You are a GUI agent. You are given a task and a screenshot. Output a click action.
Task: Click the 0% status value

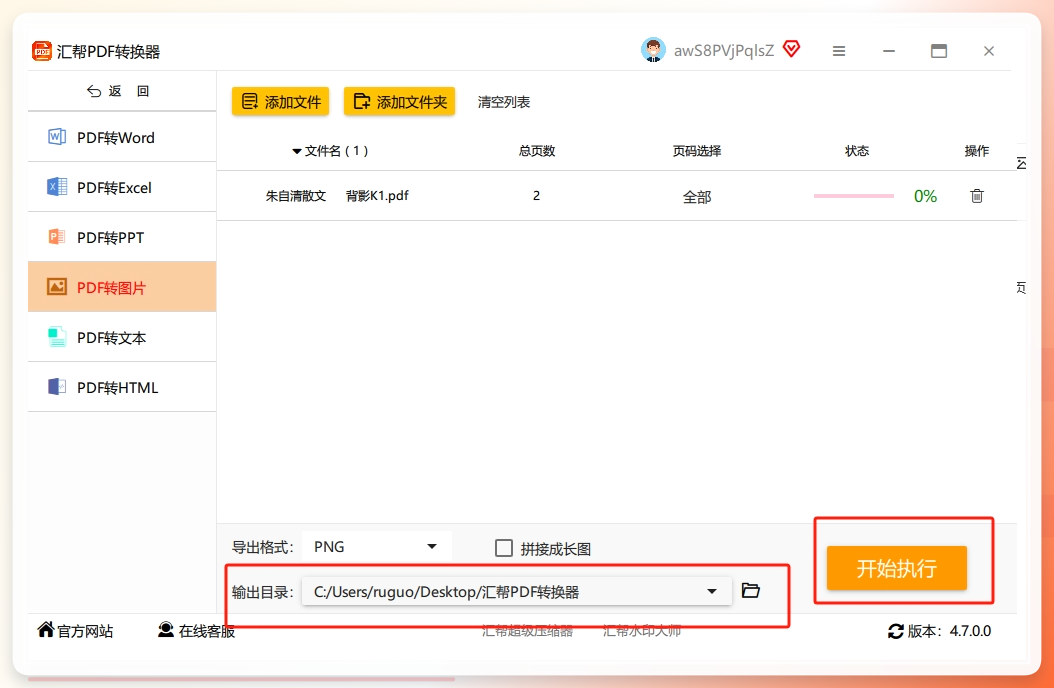(926, 196)
